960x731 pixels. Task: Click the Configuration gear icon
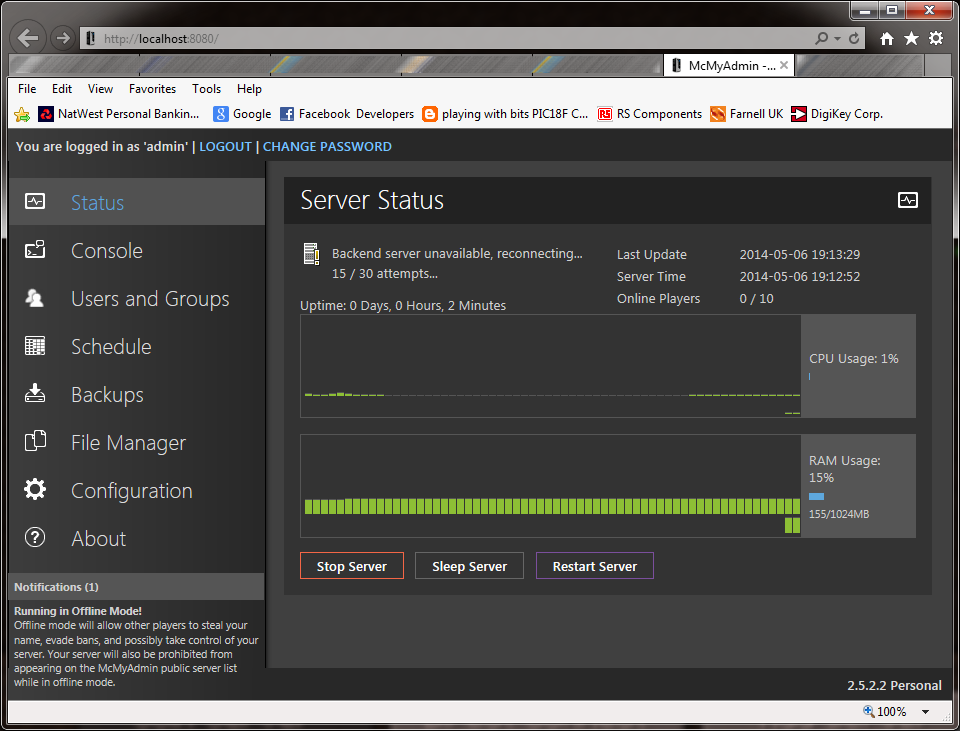(35, 489)
